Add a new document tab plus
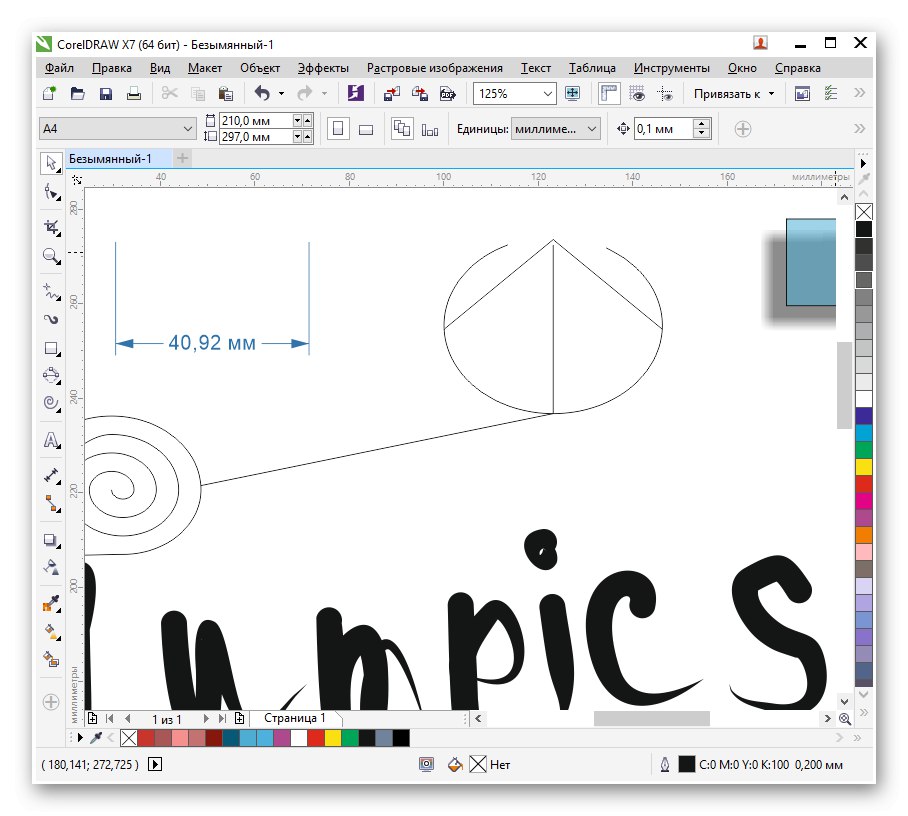 [x=182, y=158]
